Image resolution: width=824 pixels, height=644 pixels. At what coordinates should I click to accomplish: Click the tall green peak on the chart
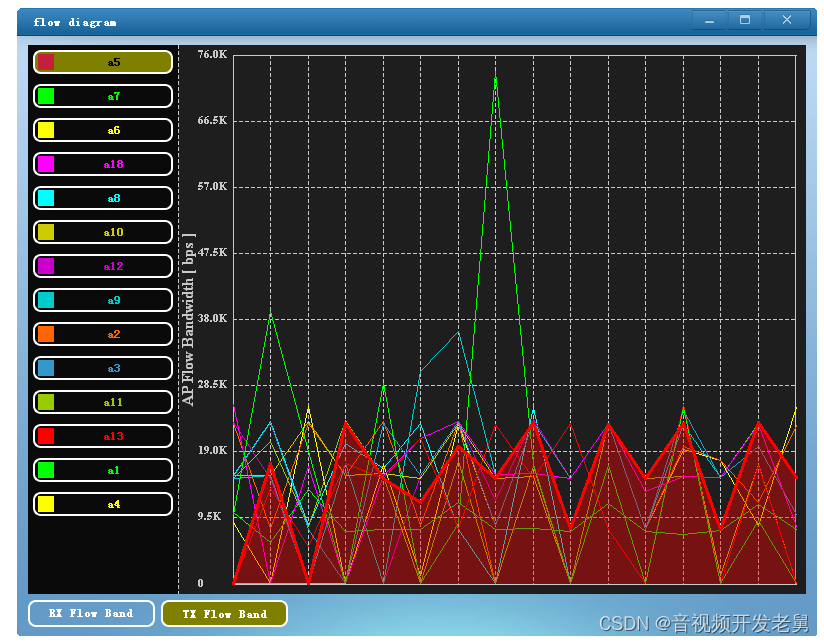click(495, 80)
